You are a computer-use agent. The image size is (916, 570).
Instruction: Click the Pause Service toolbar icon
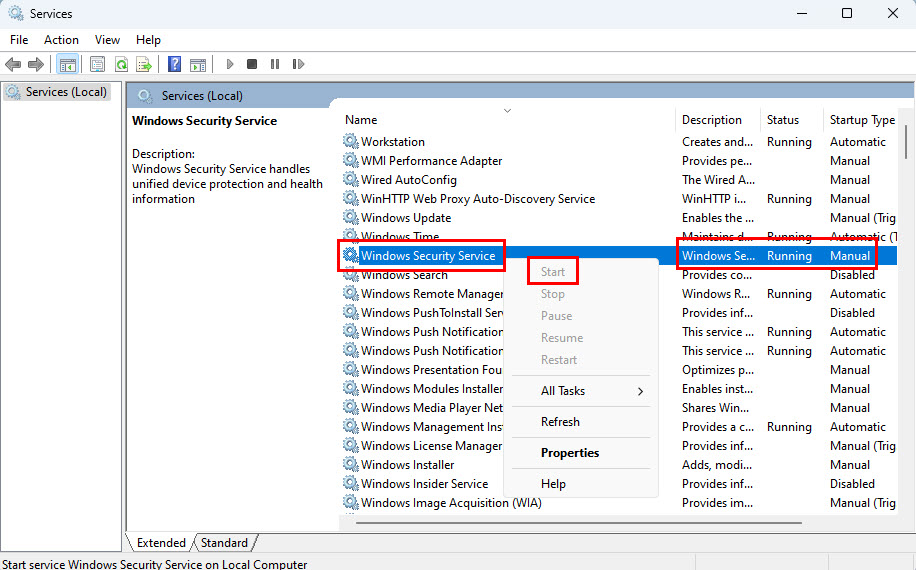coord(275,65)
